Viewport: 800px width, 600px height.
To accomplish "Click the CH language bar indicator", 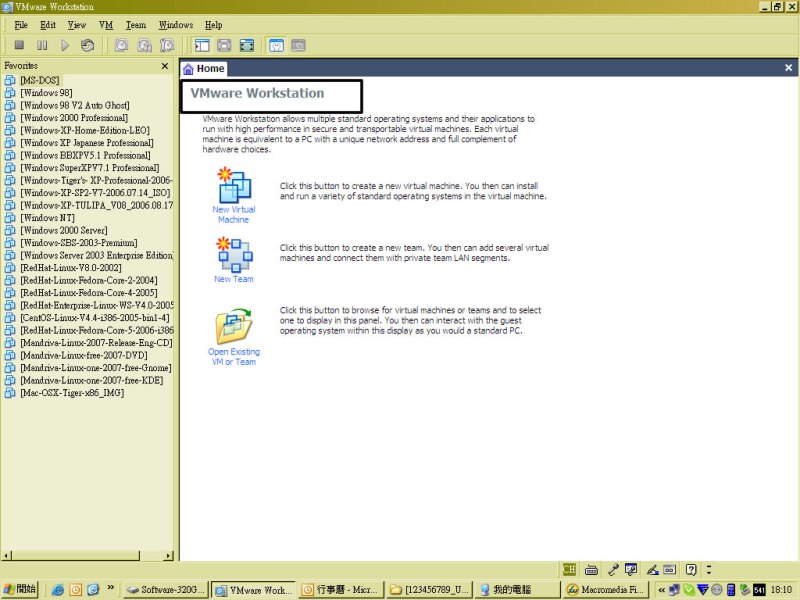I will point(569,569).
